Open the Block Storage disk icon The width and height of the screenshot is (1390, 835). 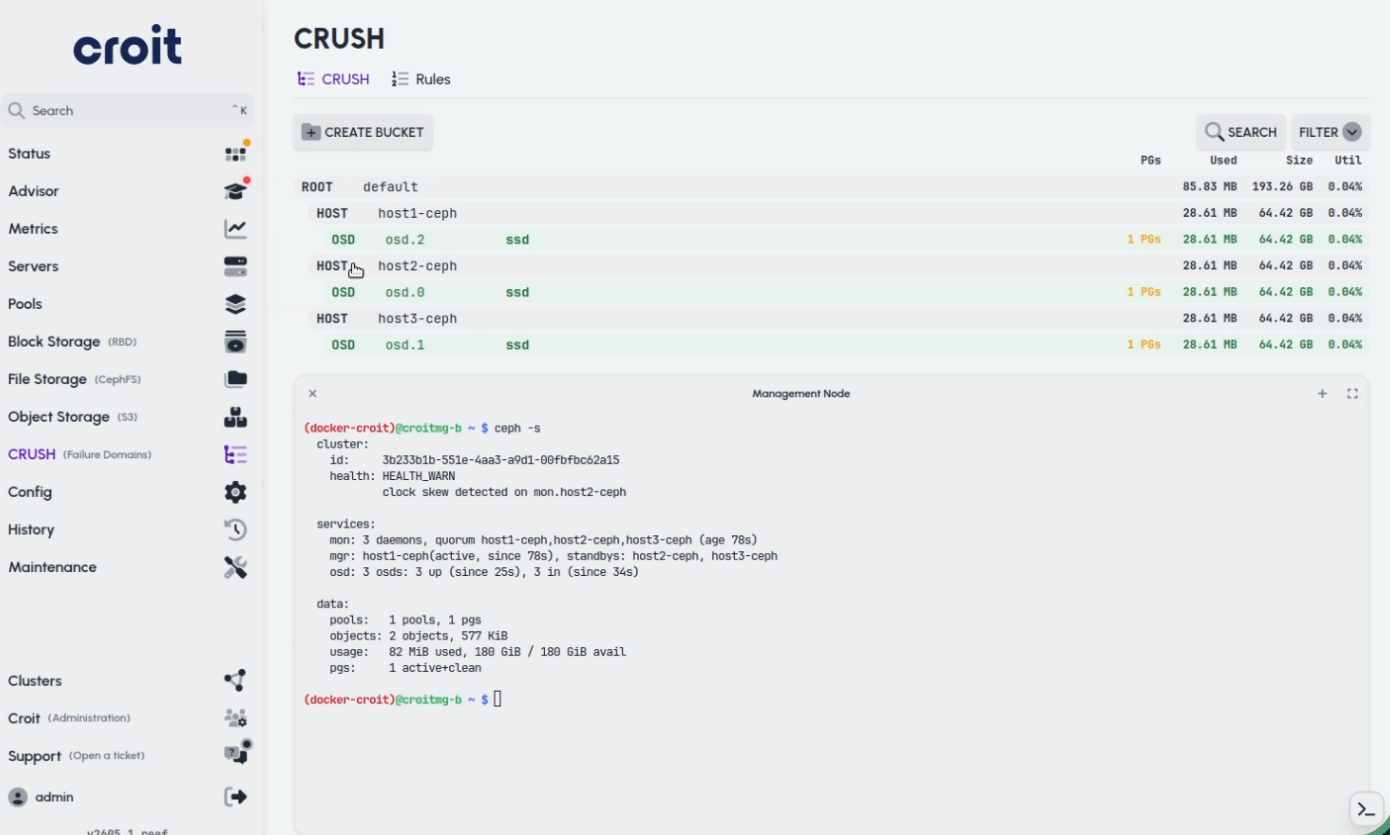[x=235, y=342]
